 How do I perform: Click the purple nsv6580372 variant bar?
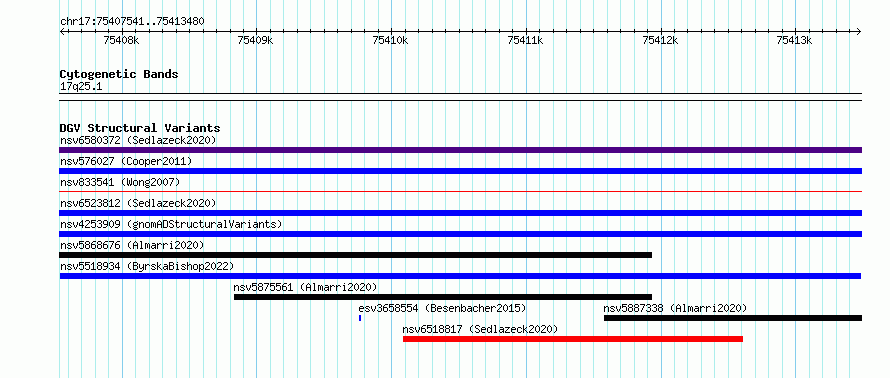point(460,150)
